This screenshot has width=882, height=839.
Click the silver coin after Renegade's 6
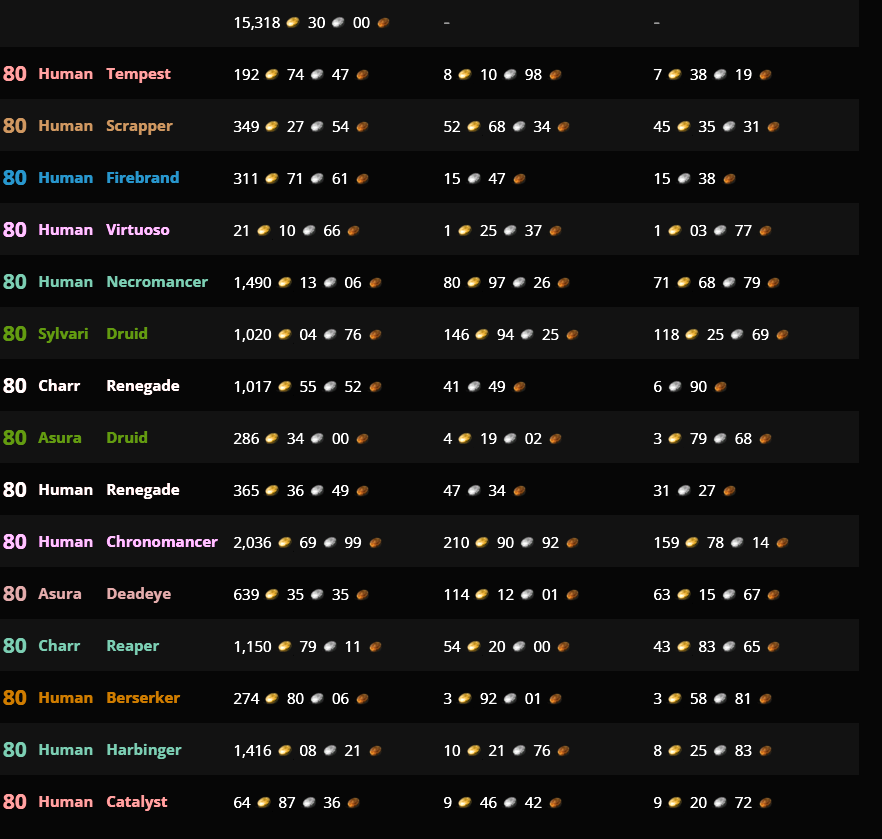point(675,386)
